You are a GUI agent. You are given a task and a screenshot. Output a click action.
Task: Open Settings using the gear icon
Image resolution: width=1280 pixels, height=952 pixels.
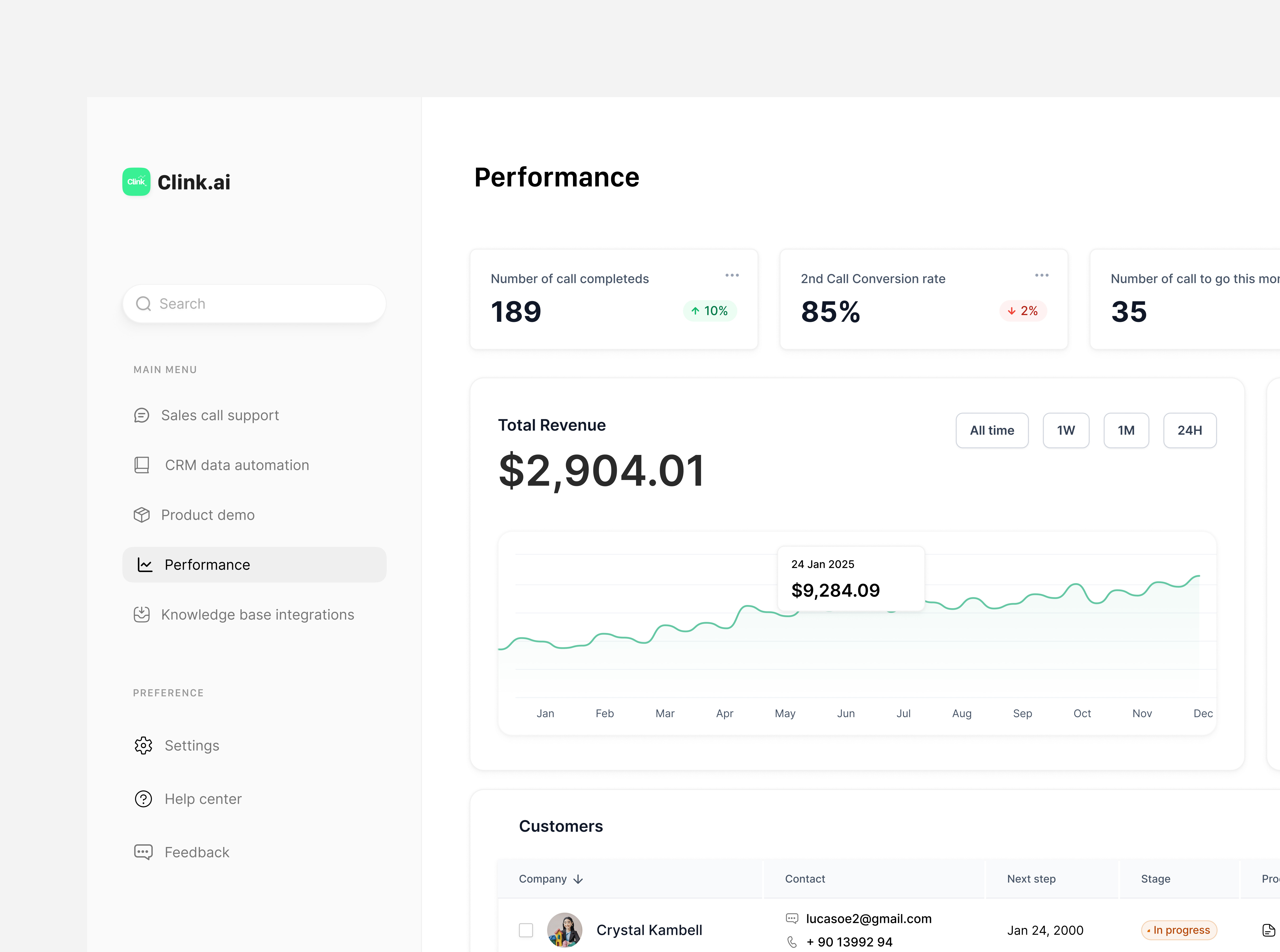[143, 745]
